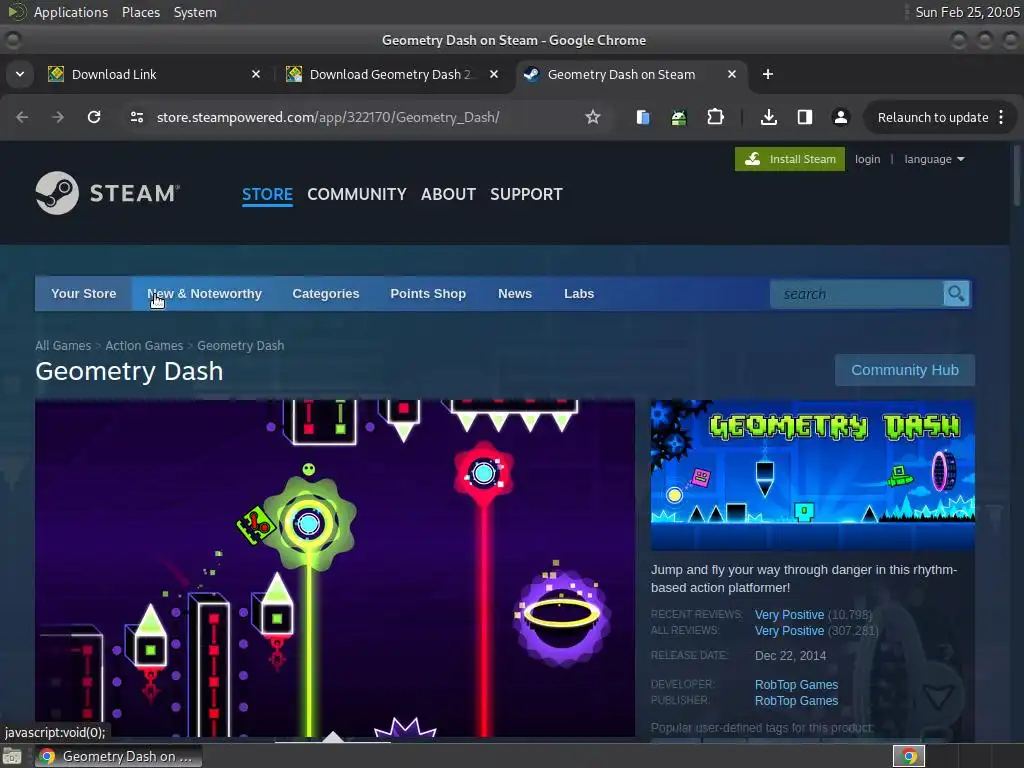Open the Applications menu
This screenshot has width=1024, height=768.
click(71, 12)
